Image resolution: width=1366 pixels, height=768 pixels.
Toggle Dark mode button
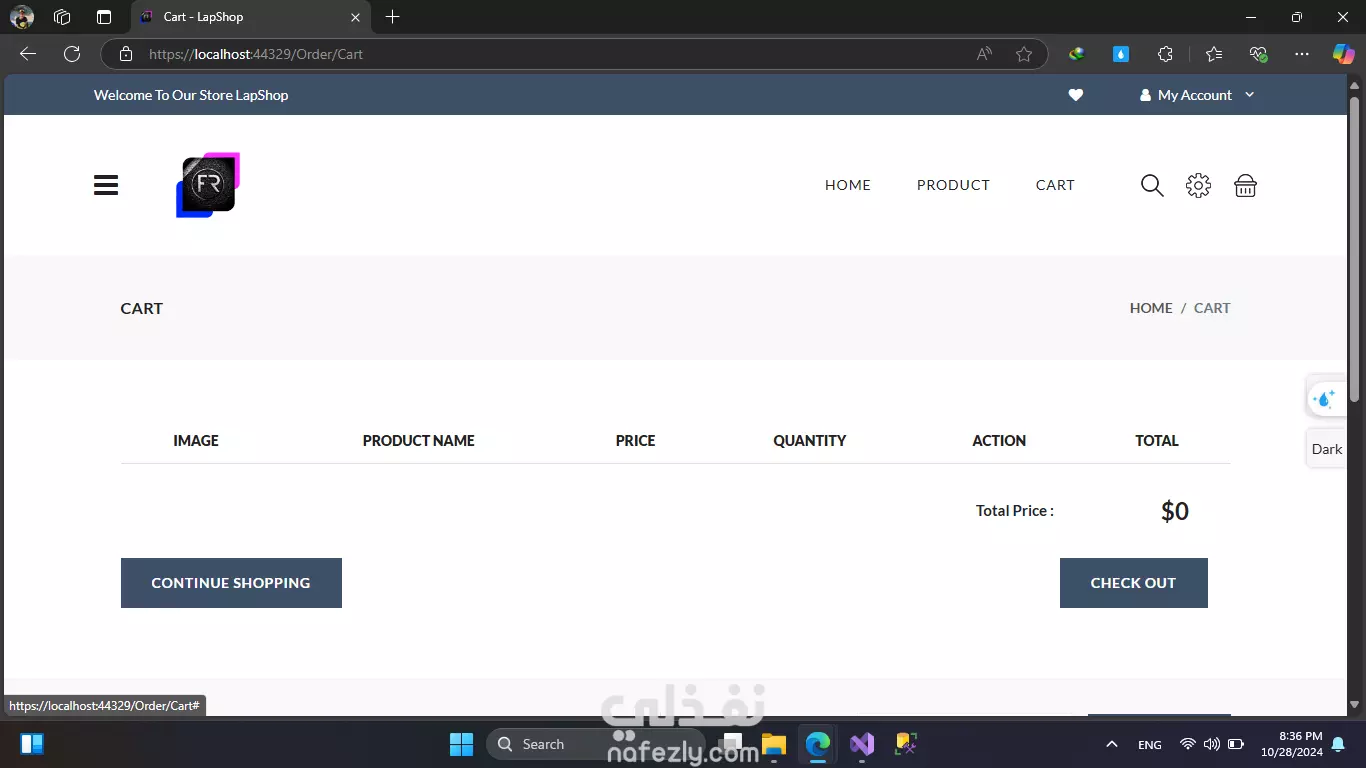point(1326,449)
